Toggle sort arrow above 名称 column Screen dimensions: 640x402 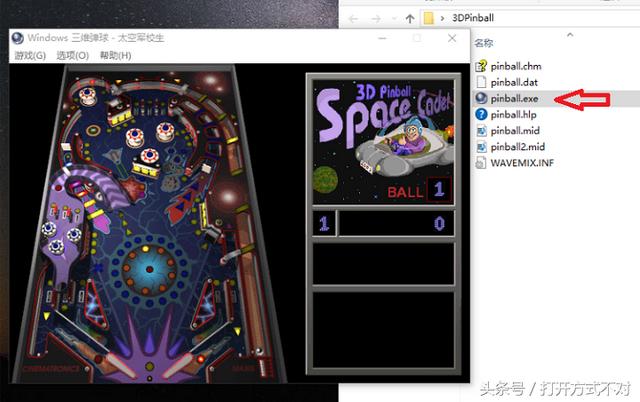pos(570,35)
